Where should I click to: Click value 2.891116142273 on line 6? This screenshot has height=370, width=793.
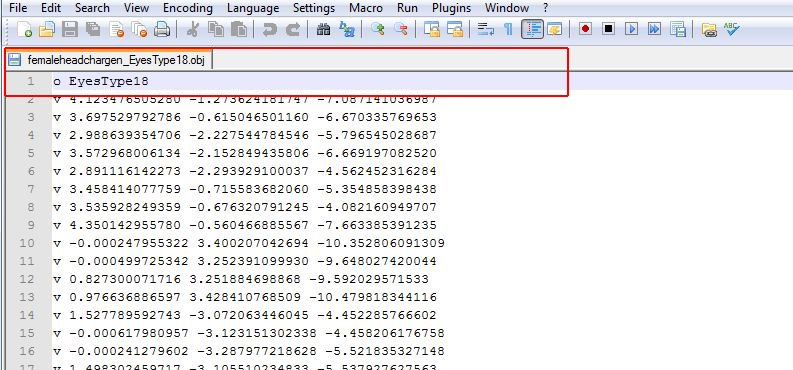[124, 171]
